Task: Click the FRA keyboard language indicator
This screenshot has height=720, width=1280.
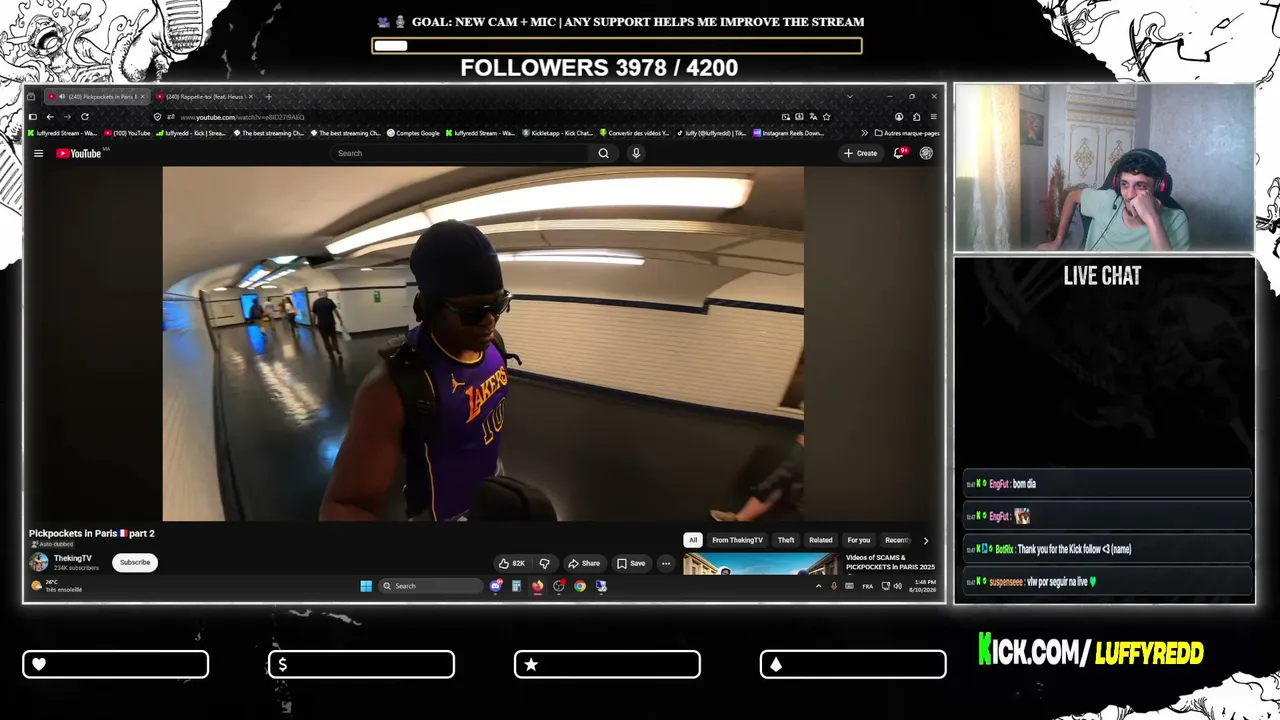Action: (x=867, y=586)
